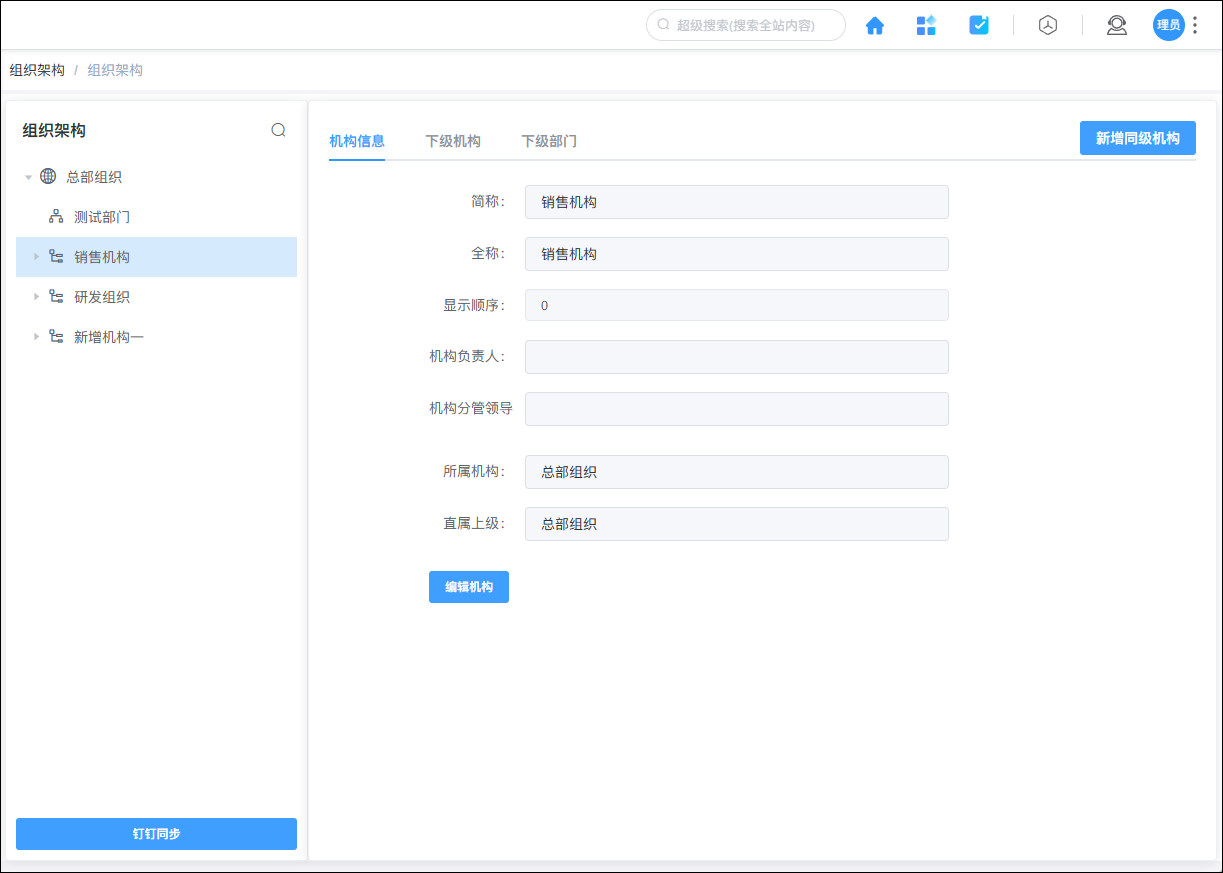Click the hexagon workflow icon in top bar
Screen dimensions: 1223x873
(1047, 25)
